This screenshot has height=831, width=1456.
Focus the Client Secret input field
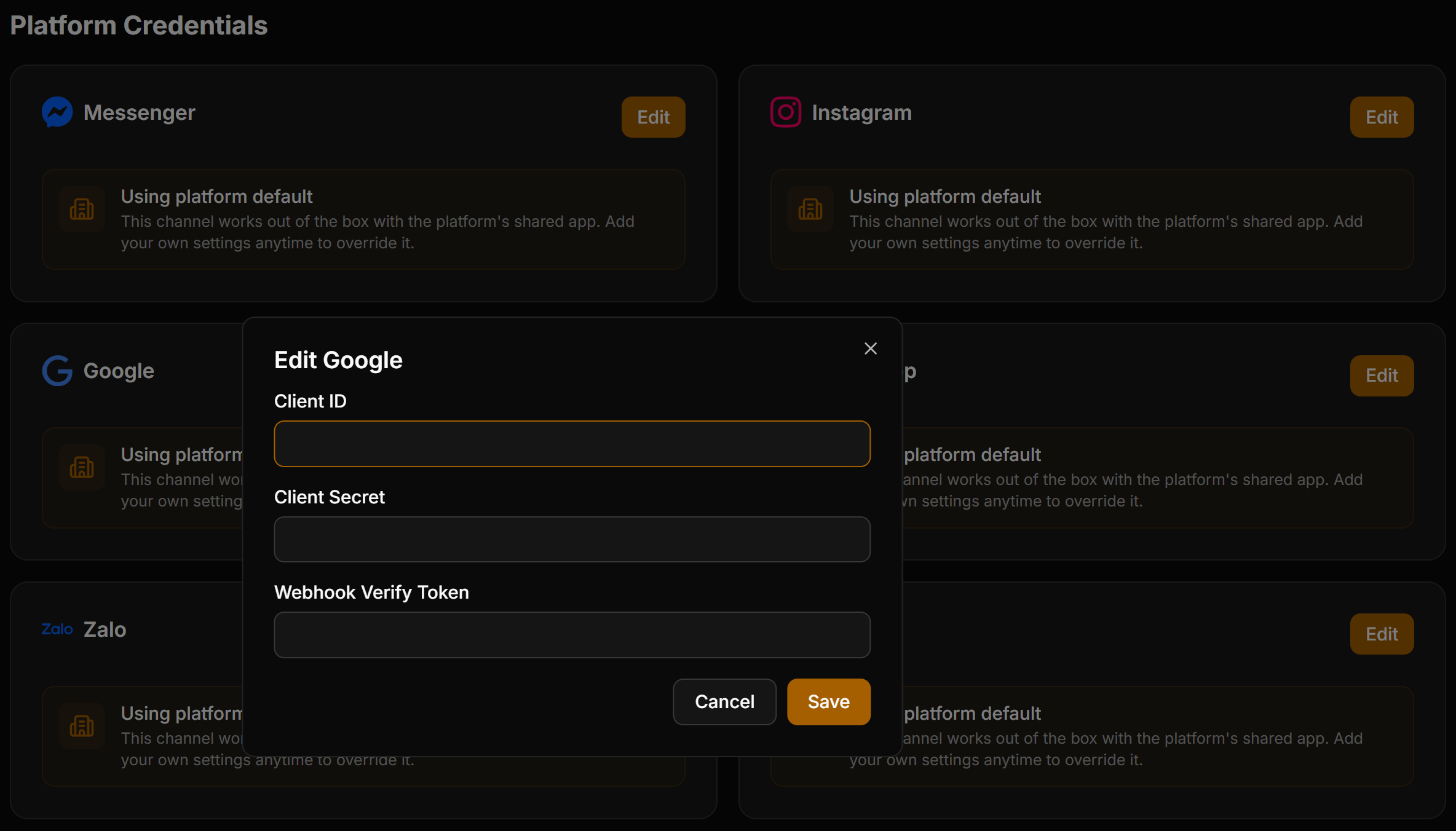coord(572,539)
